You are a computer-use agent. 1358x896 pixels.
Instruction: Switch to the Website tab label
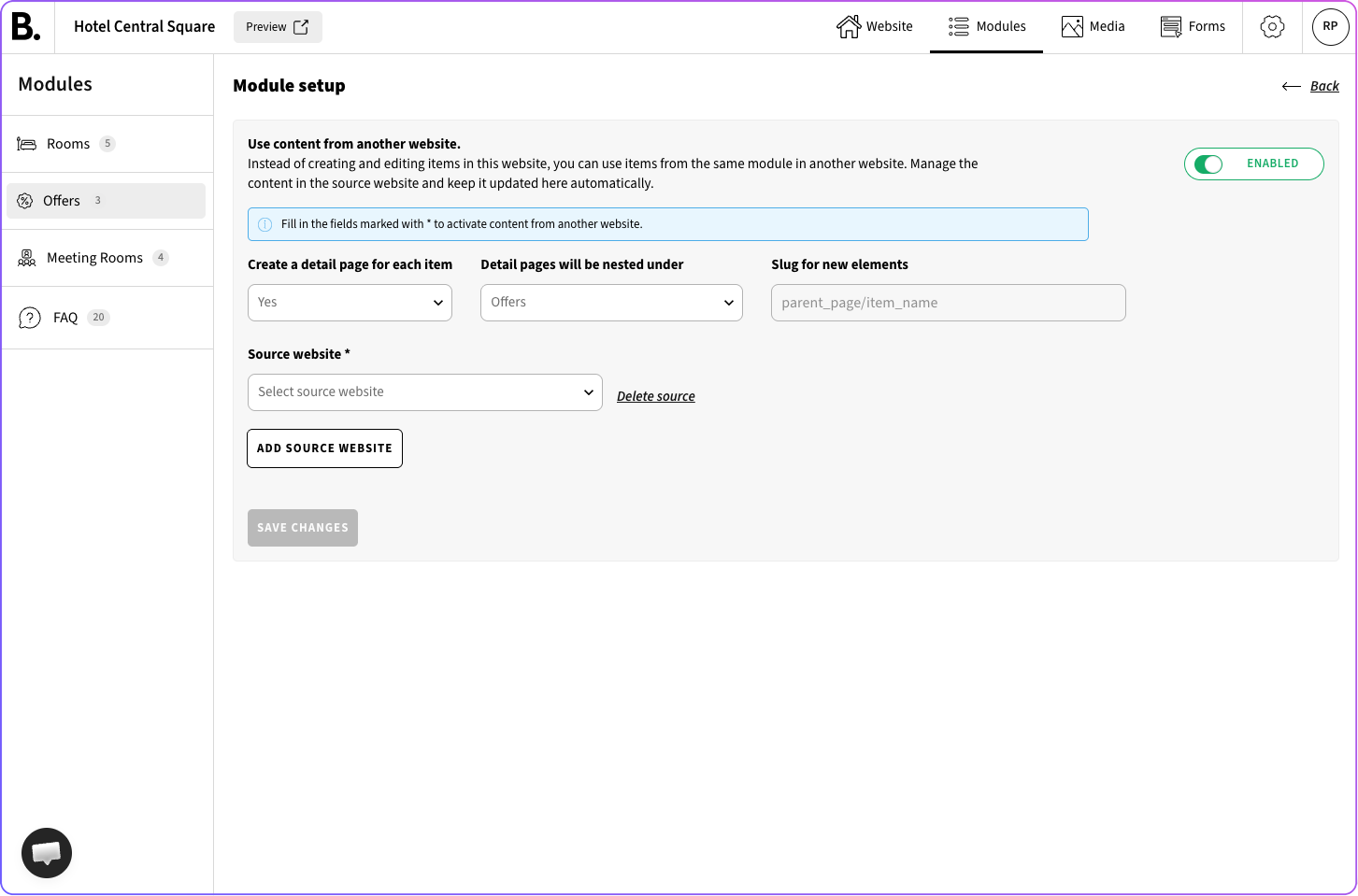(890, 27)
